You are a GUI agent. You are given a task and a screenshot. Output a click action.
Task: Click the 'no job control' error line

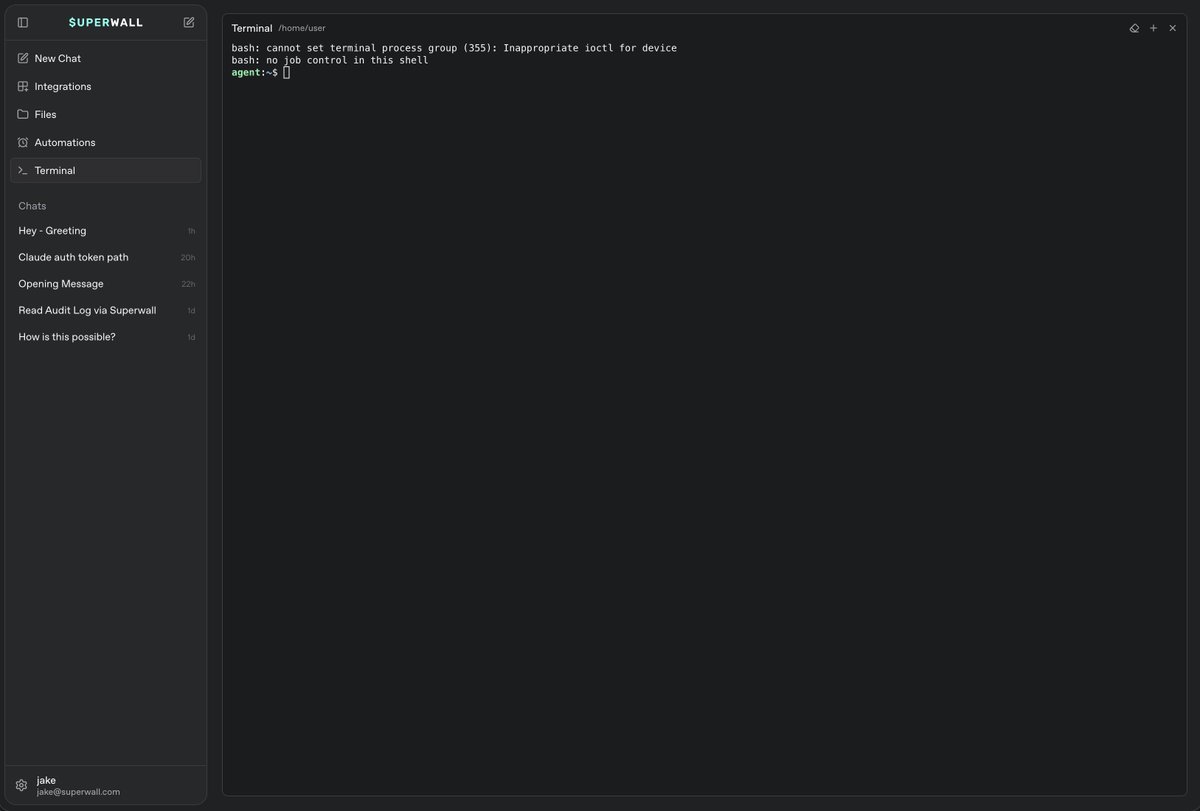[x=330, y=60]
